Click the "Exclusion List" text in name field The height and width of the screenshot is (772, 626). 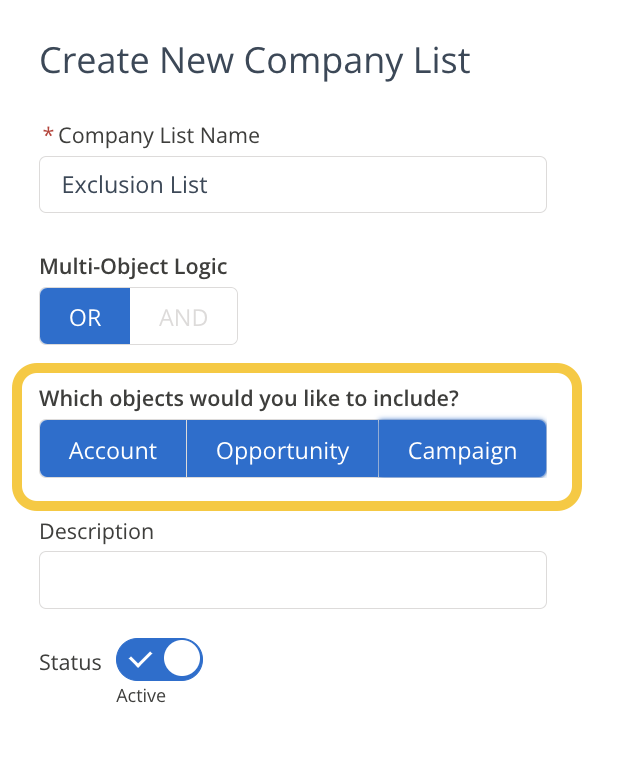click(x=134, y=185)
